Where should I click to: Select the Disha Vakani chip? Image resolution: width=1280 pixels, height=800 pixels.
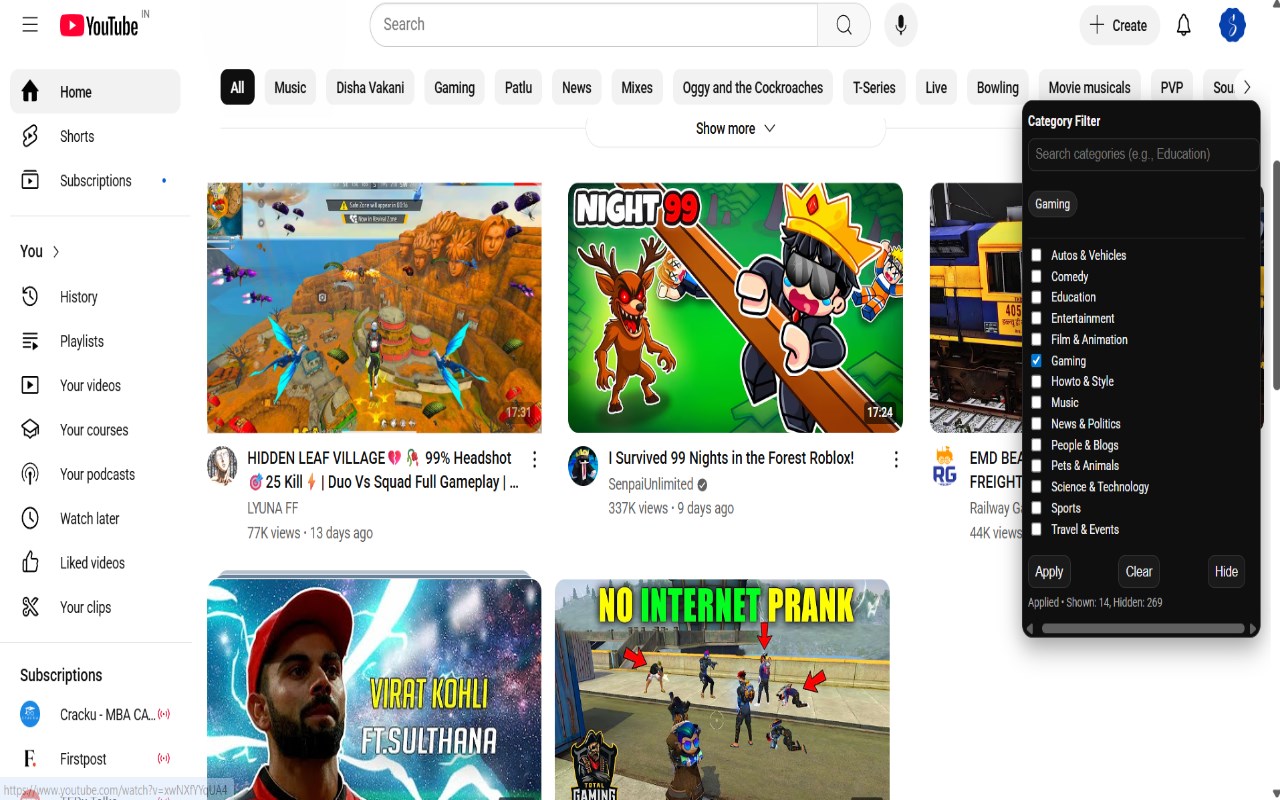(370, 88)
